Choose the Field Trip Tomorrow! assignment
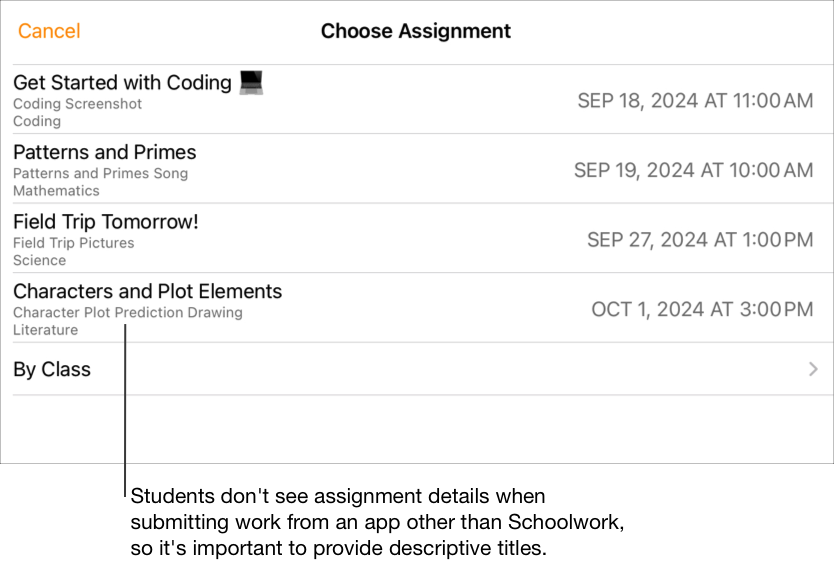Screen dimensions: 834x566 [x=106, y=222]
